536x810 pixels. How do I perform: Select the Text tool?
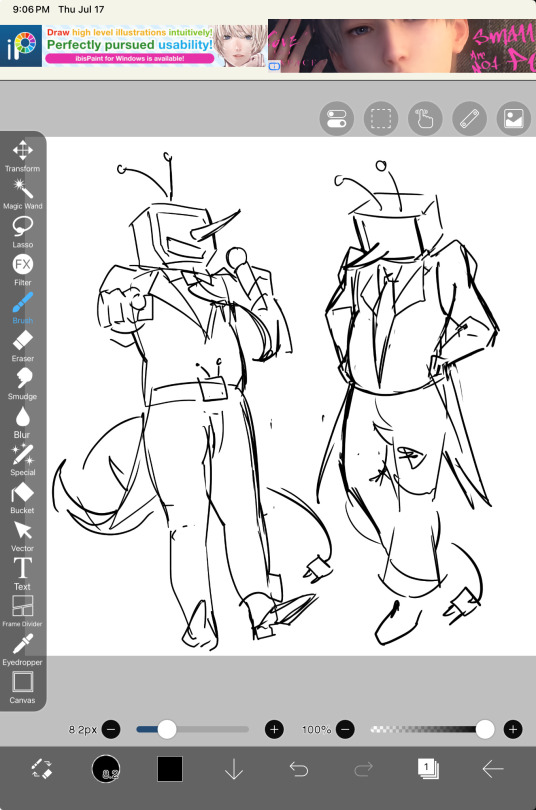[22, 574]
